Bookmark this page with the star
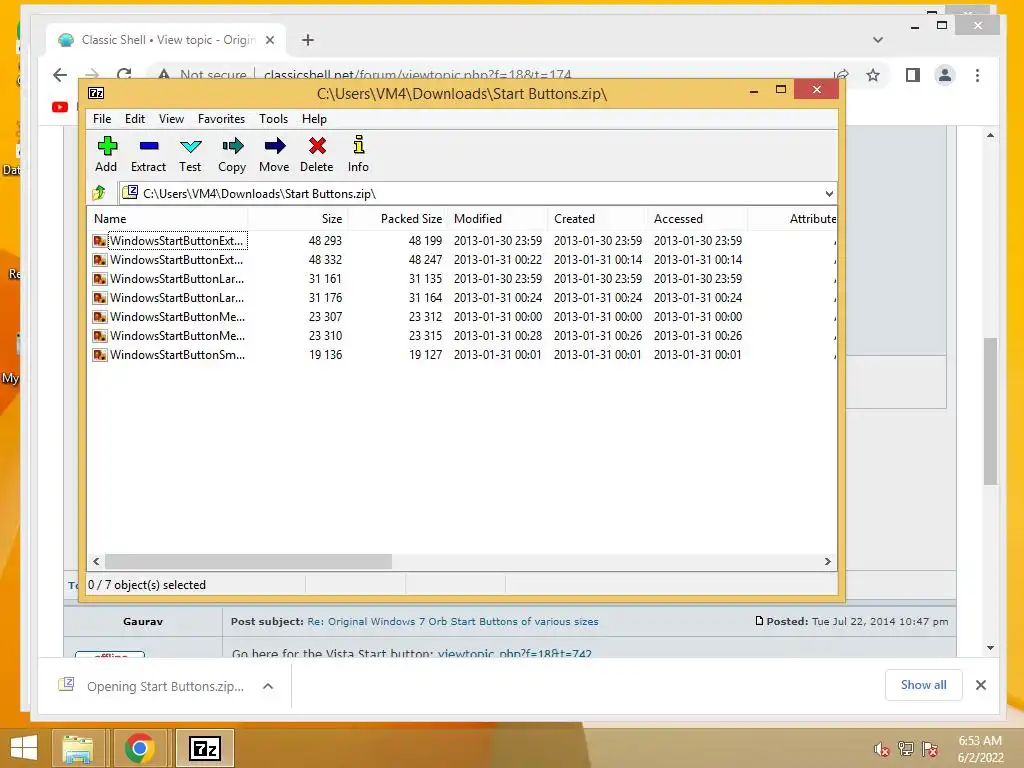1024x768 pixels. click(x=873, y=75)
